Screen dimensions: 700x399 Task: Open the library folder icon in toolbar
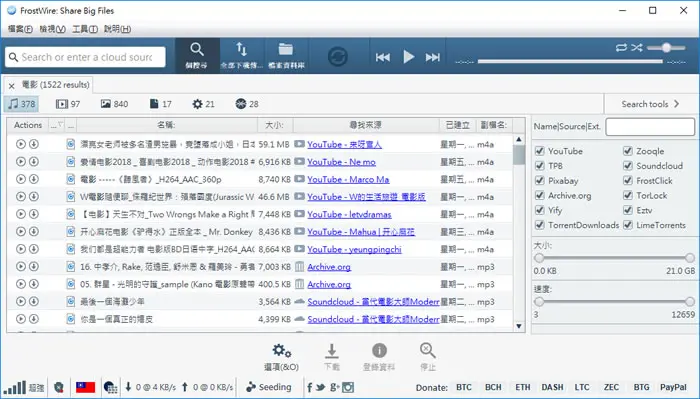(286, 55)
